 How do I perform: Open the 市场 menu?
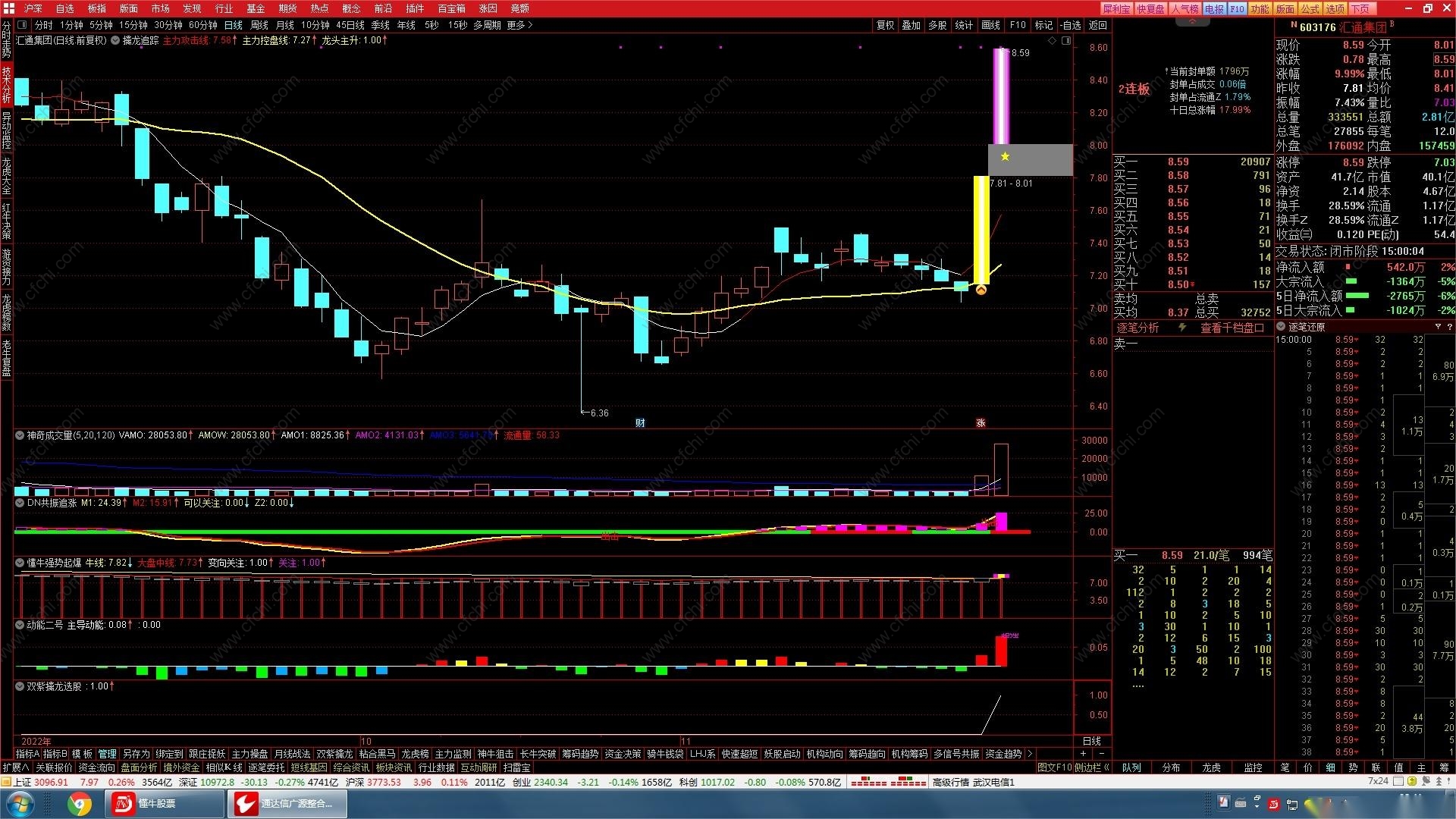(160, 8)
